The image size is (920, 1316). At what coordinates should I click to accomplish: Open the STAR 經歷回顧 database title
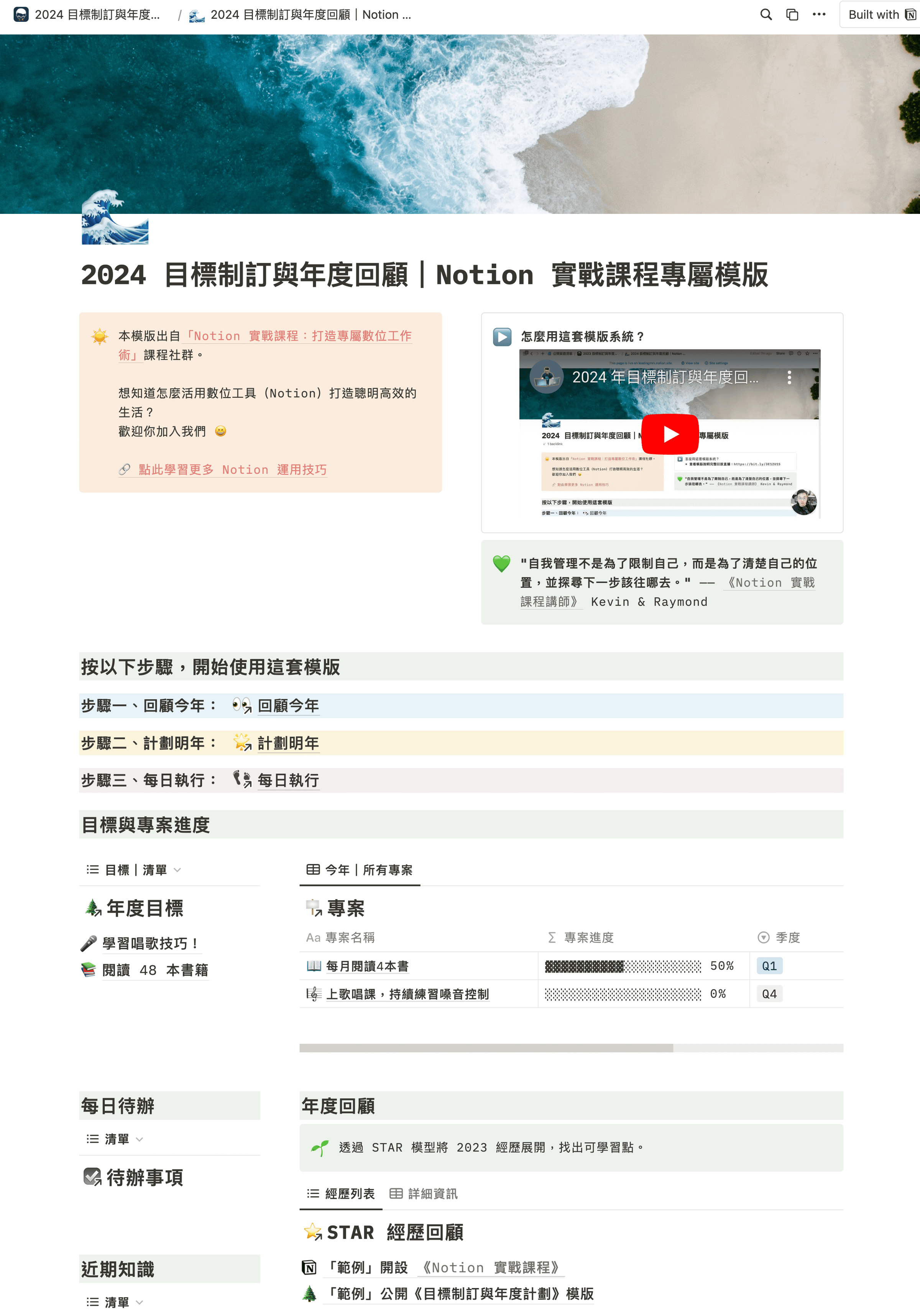396,1232
